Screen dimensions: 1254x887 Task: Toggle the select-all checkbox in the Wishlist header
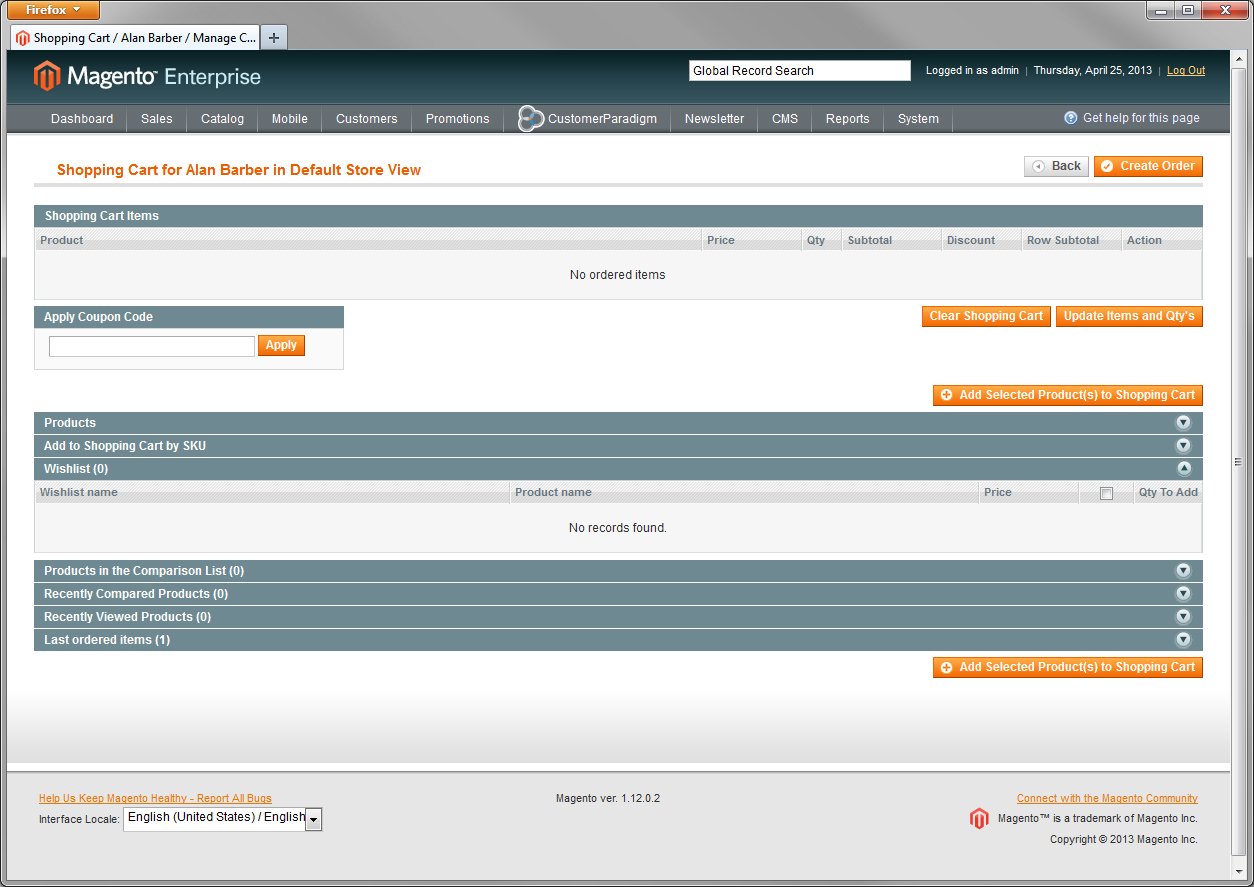coord(1106,493)
